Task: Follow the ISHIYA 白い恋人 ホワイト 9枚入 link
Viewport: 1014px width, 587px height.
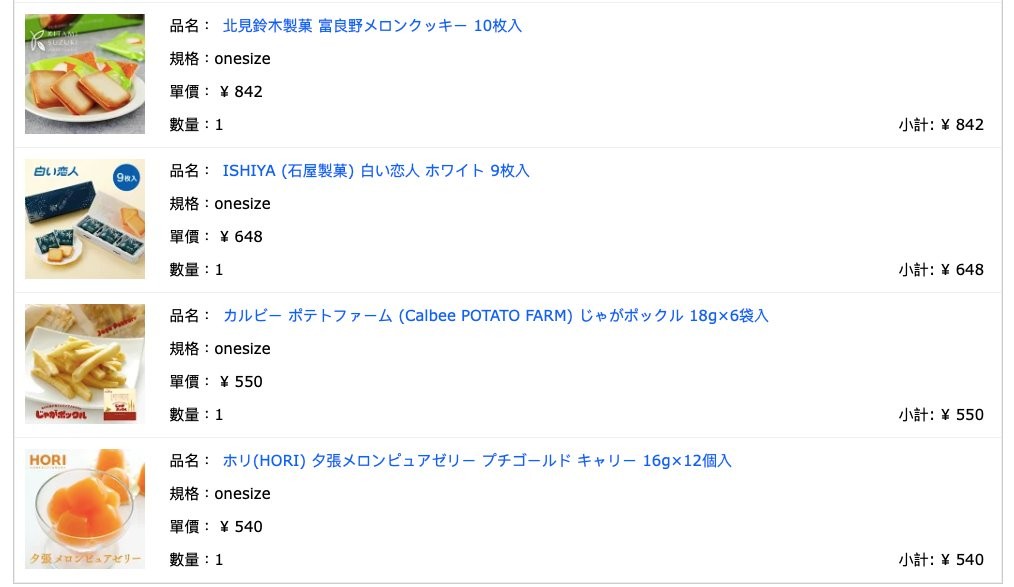Action: coord(376,171)
